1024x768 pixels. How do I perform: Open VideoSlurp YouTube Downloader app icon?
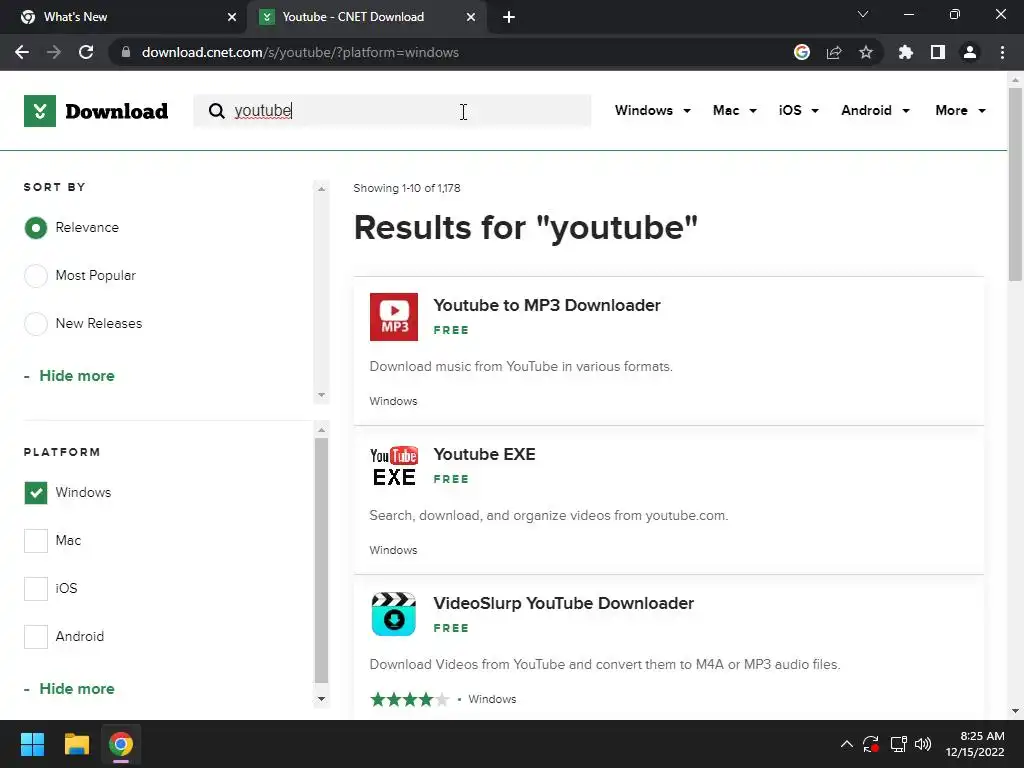tap(394, 615)
